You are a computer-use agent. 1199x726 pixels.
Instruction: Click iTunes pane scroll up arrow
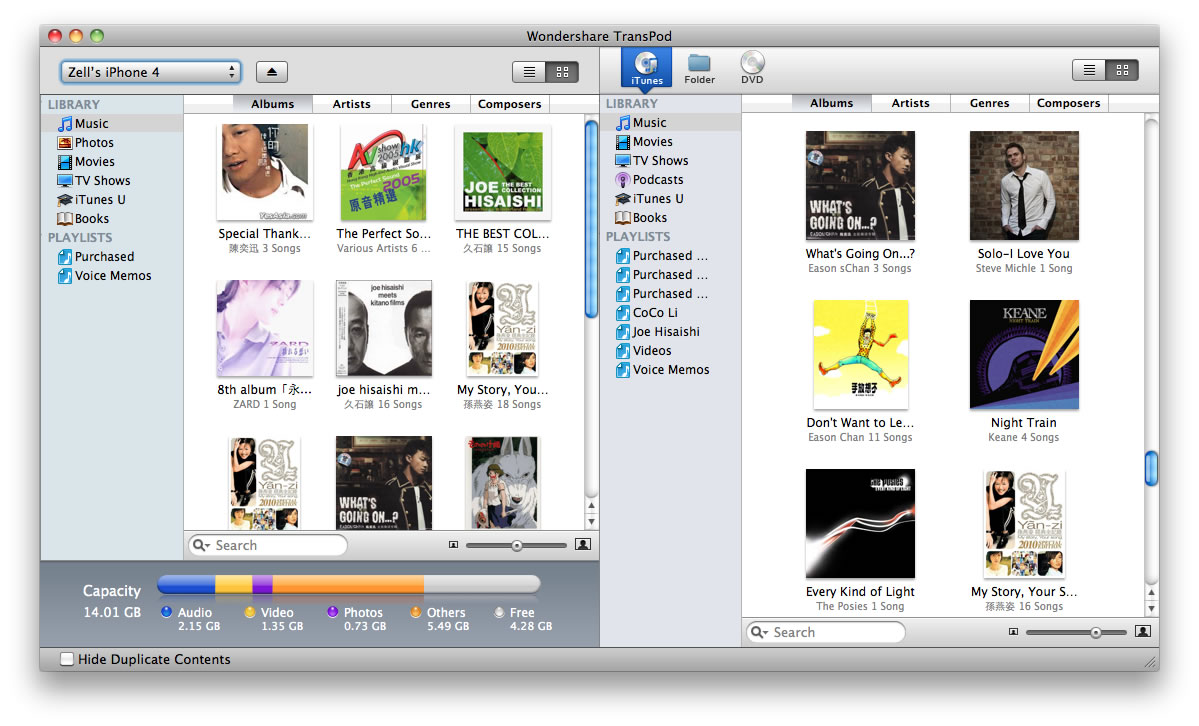(x=1151, y=593)
